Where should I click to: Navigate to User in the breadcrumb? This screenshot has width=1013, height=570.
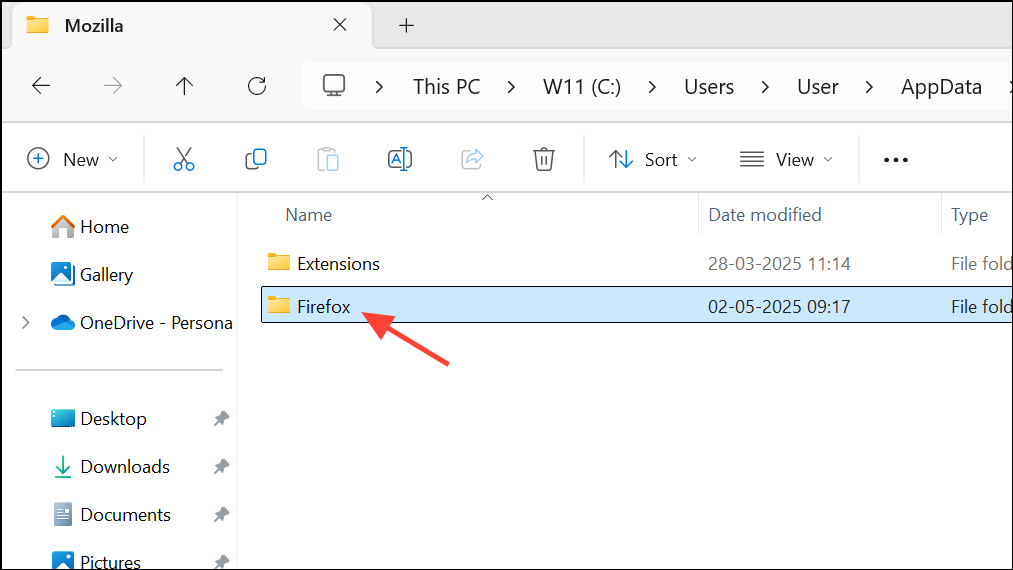tap(817, 87)
